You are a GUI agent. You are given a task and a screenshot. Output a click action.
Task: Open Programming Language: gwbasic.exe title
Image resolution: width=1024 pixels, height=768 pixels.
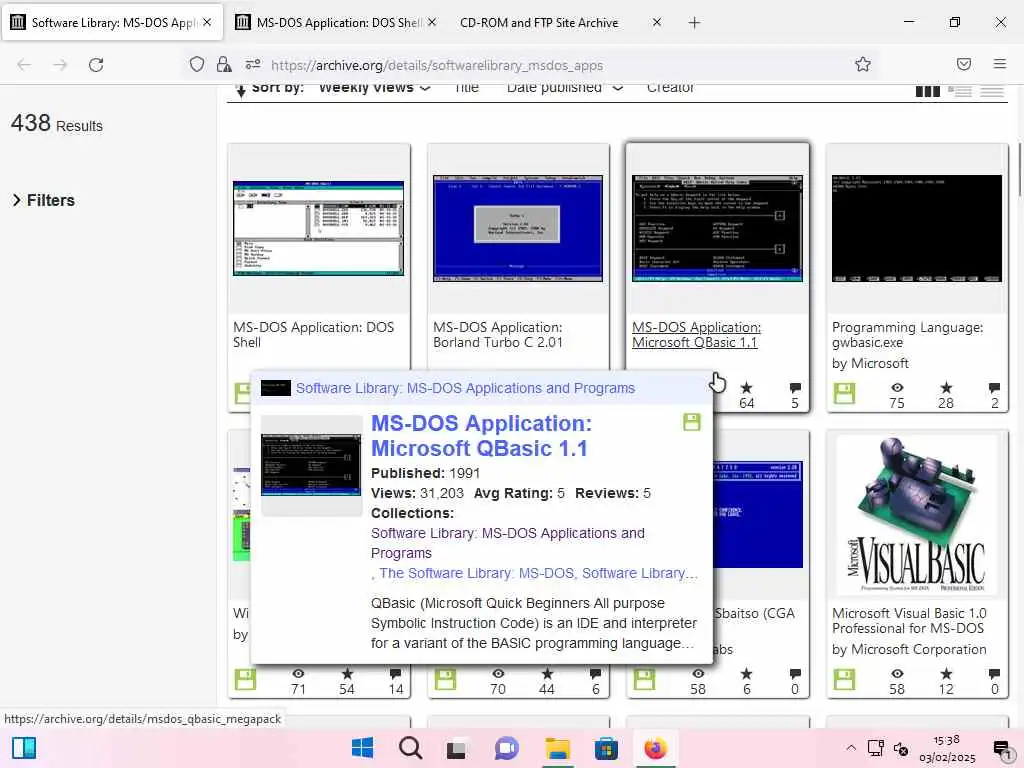[907, 335]
